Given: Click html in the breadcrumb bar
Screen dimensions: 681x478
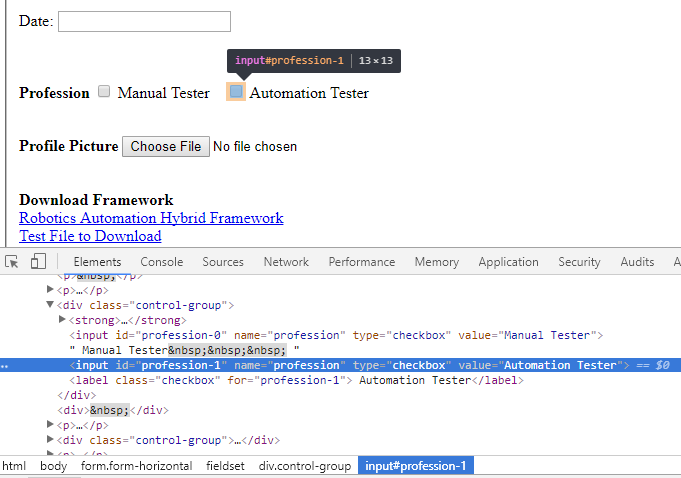Looking at the screenshot, I should pos(14,466).
